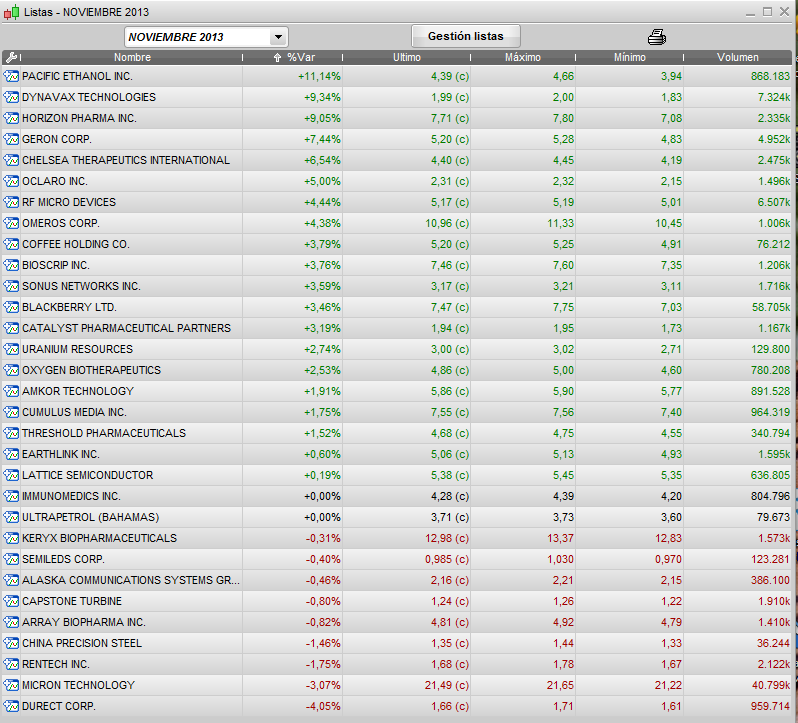Open chart icon for OXYGEN BIOTHERAPEUTICS
Image resolution: width=798 pixels, height=723 pixels.
[x=11, y=370]
